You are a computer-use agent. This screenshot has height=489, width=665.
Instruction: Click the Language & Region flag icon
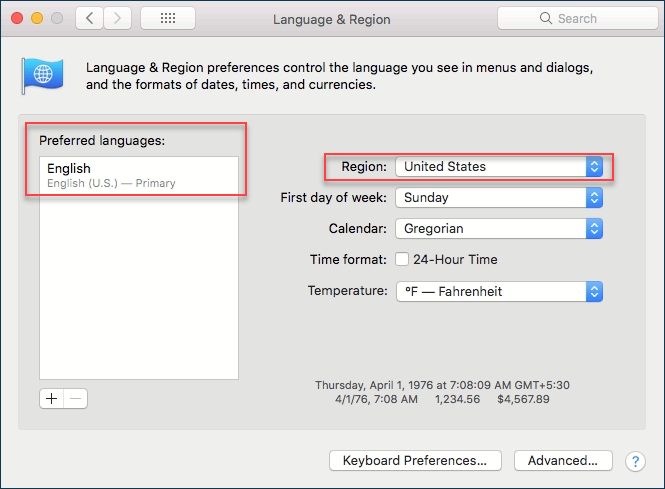42,75
